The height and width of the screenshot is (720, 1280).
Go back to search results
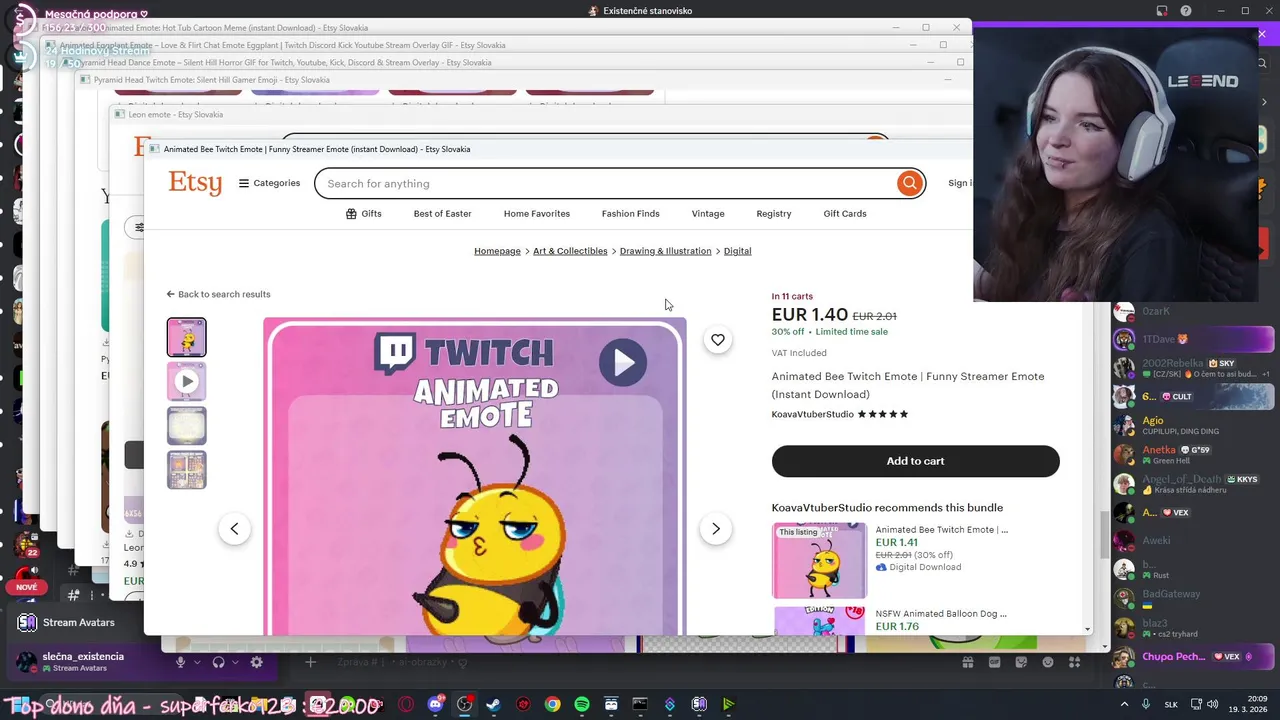coord(218,294)
